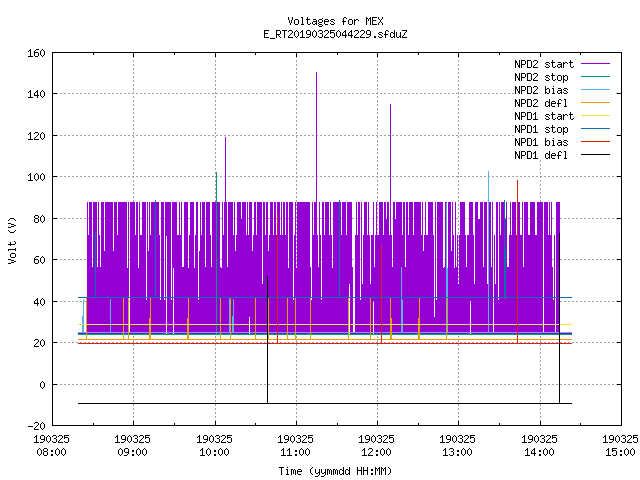Click the NPD2 defl orange legend line
This screenshot has width=640, height=480.
595,103
